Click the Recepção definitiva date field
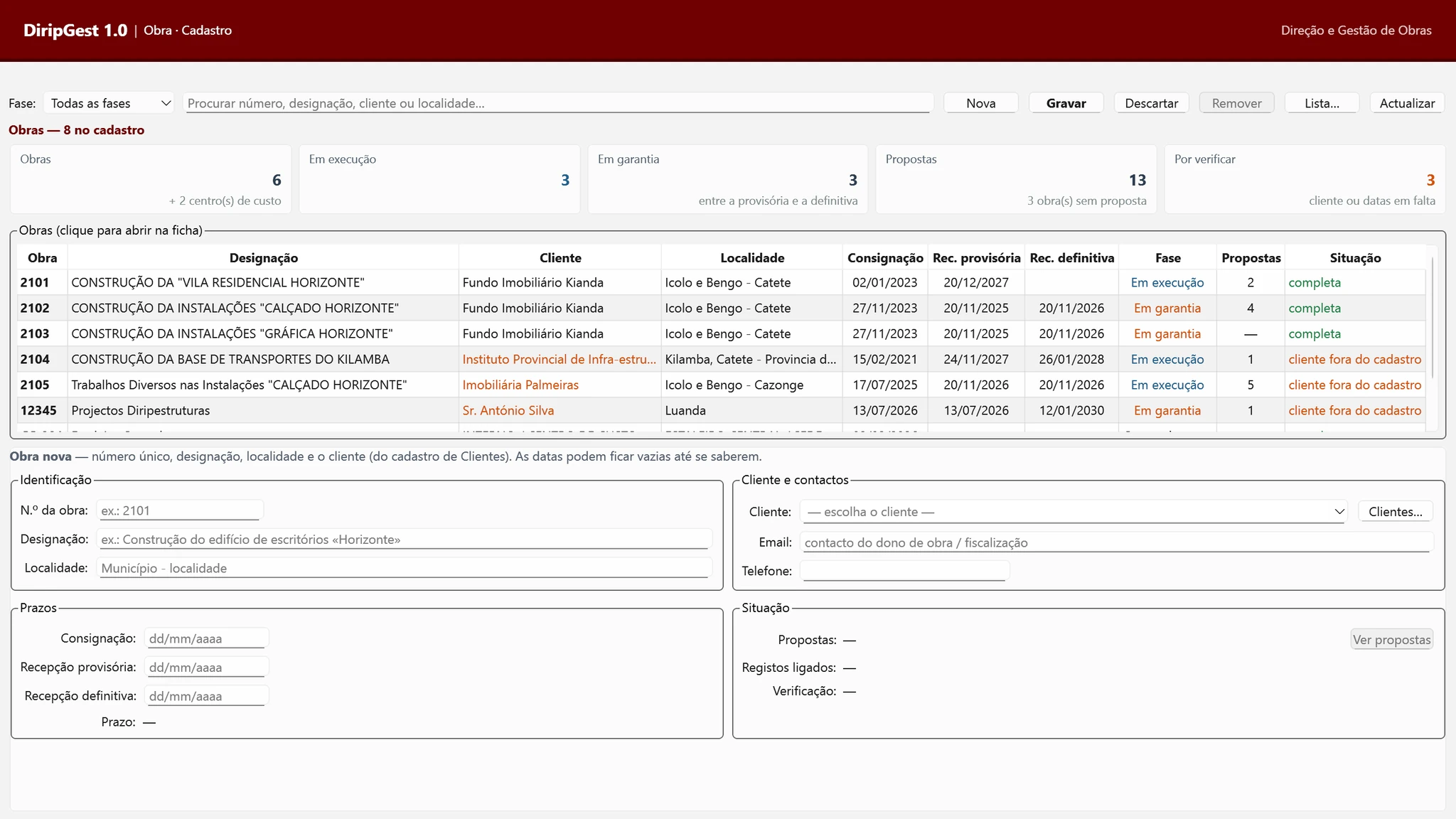The height and width of the screenshot is (819, 1456). (207, 696)
